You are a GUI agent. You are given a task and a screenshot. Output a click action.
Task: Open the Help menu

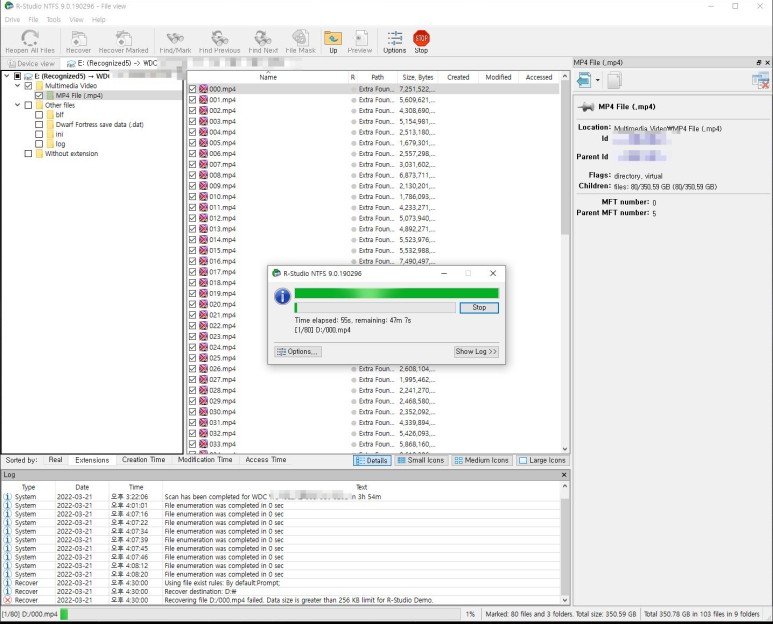99,20
